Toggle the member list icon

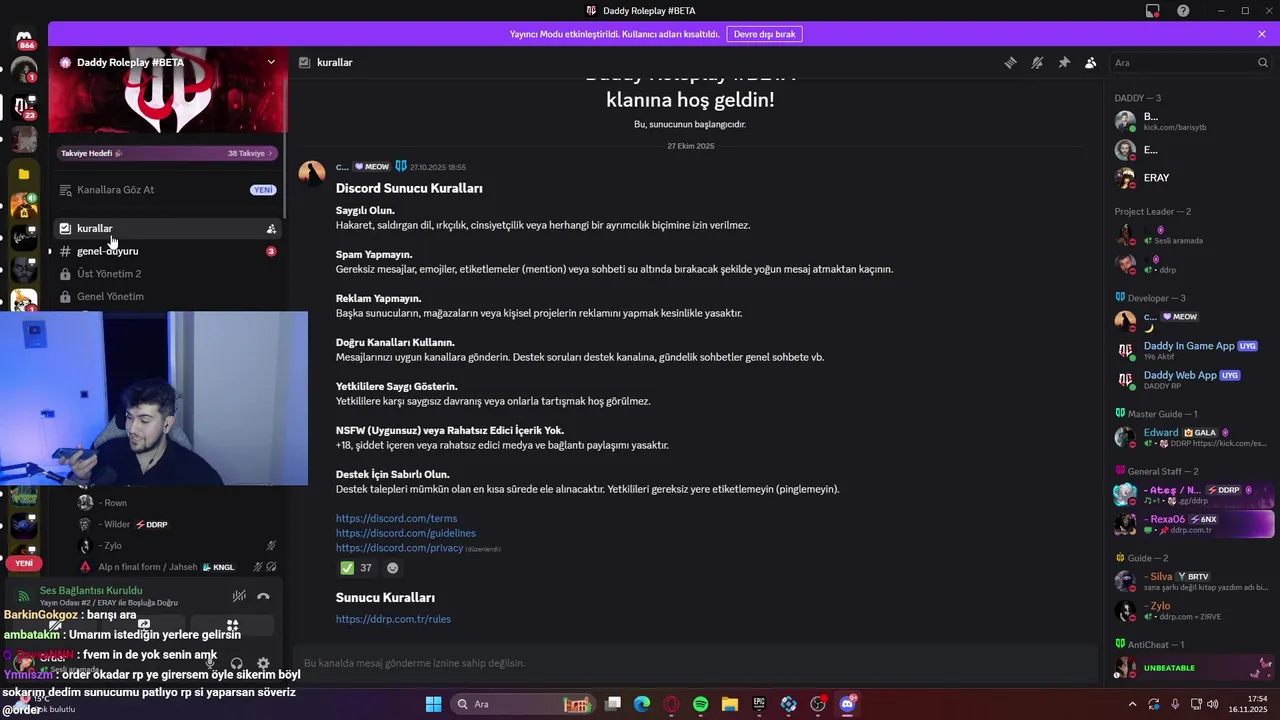point(1090,62)
